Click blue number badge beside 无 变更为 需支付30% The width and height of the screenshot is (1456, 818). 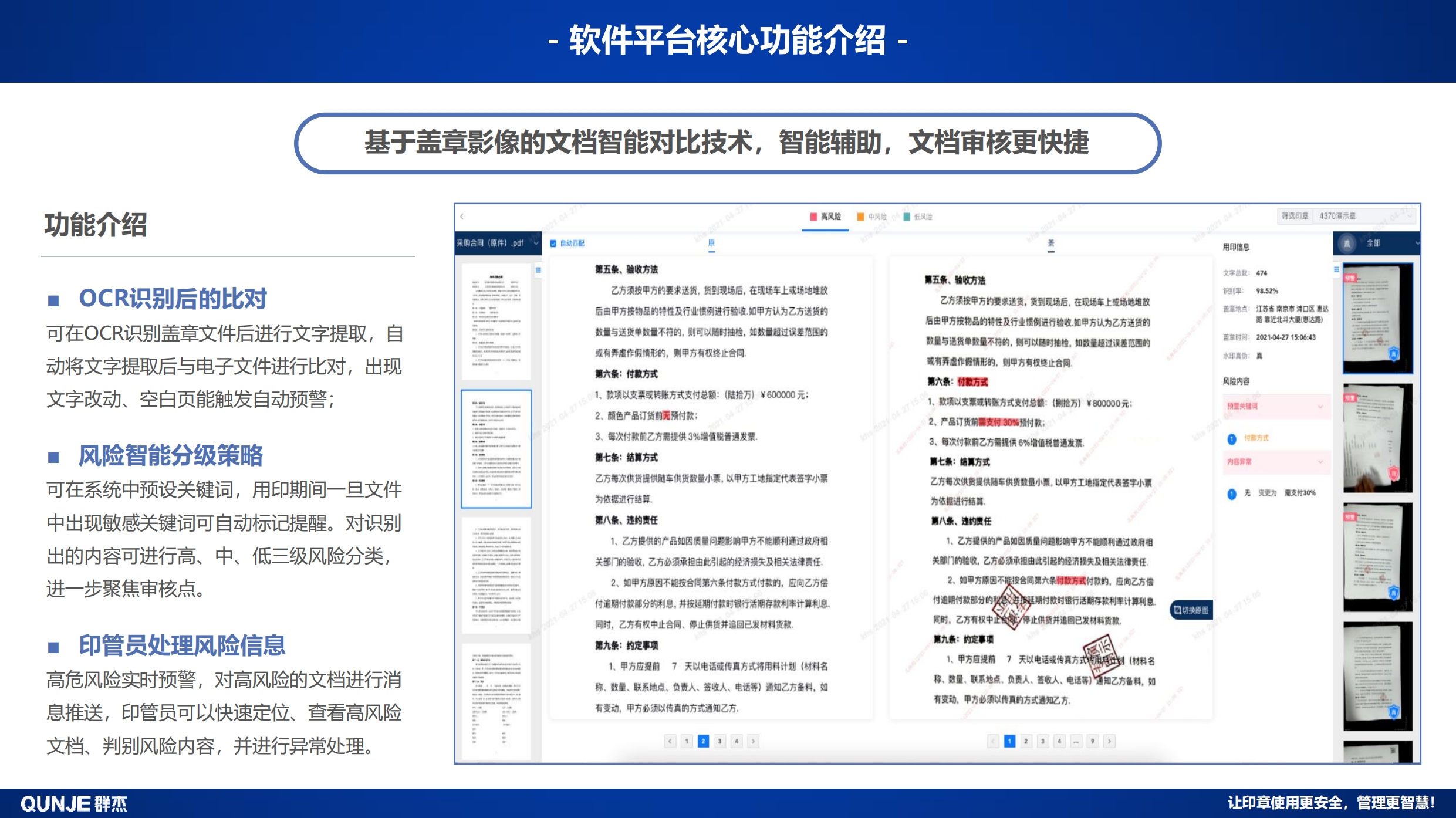tap(1232, 493)
